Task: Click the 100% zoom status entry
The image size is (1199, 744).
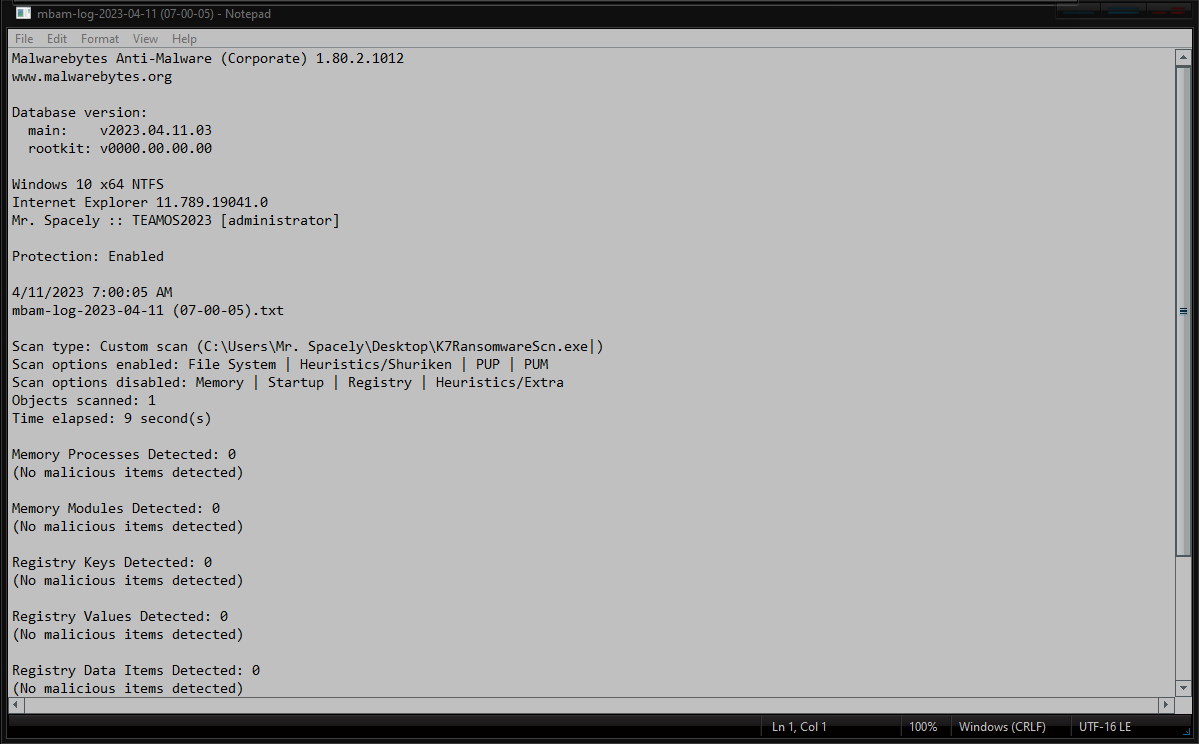Action: tap(923, 726)
